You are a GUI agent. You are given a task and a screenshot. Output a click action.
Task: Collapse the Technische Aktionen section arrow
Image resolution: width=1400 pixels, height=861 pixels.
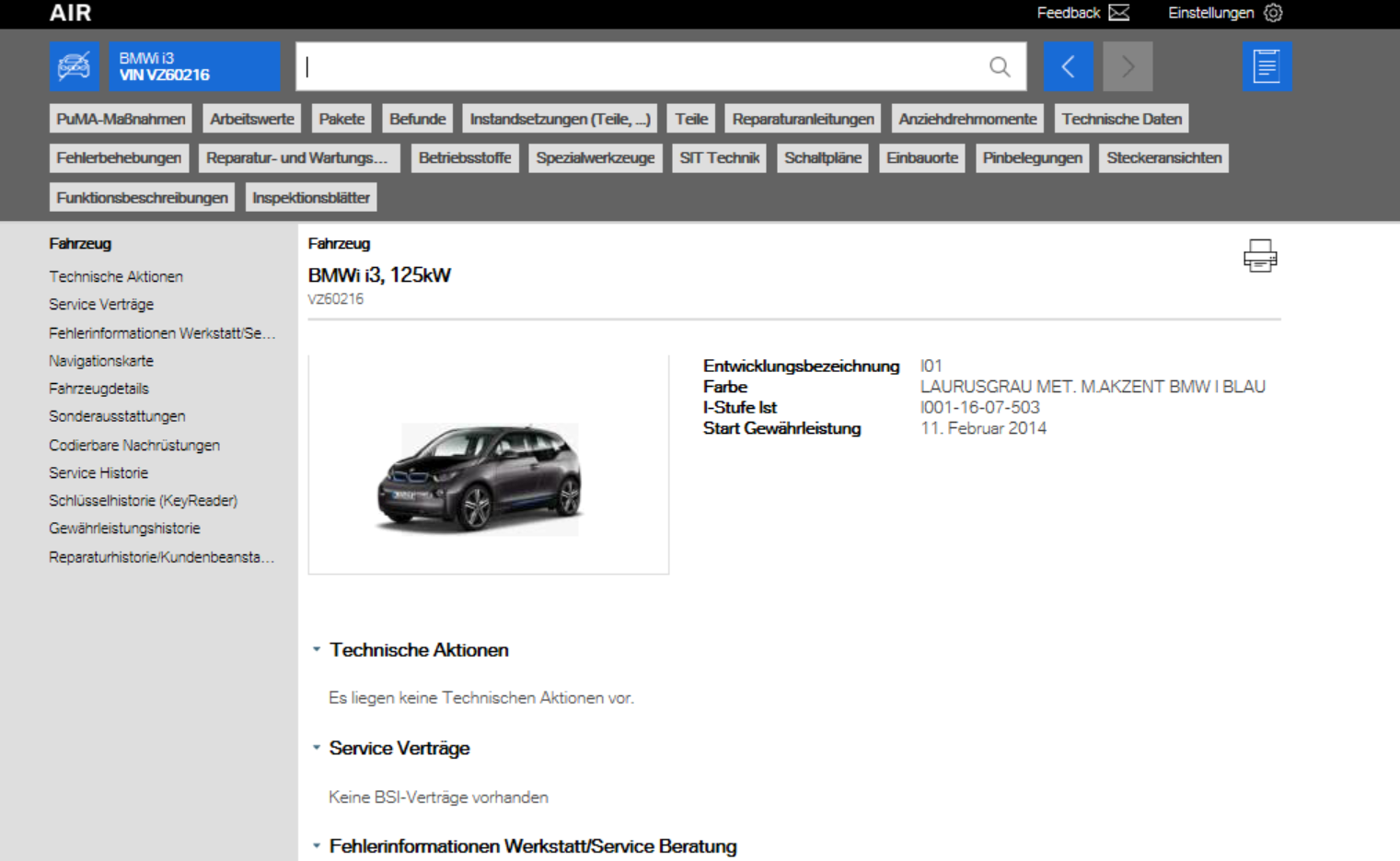(317, 649)
